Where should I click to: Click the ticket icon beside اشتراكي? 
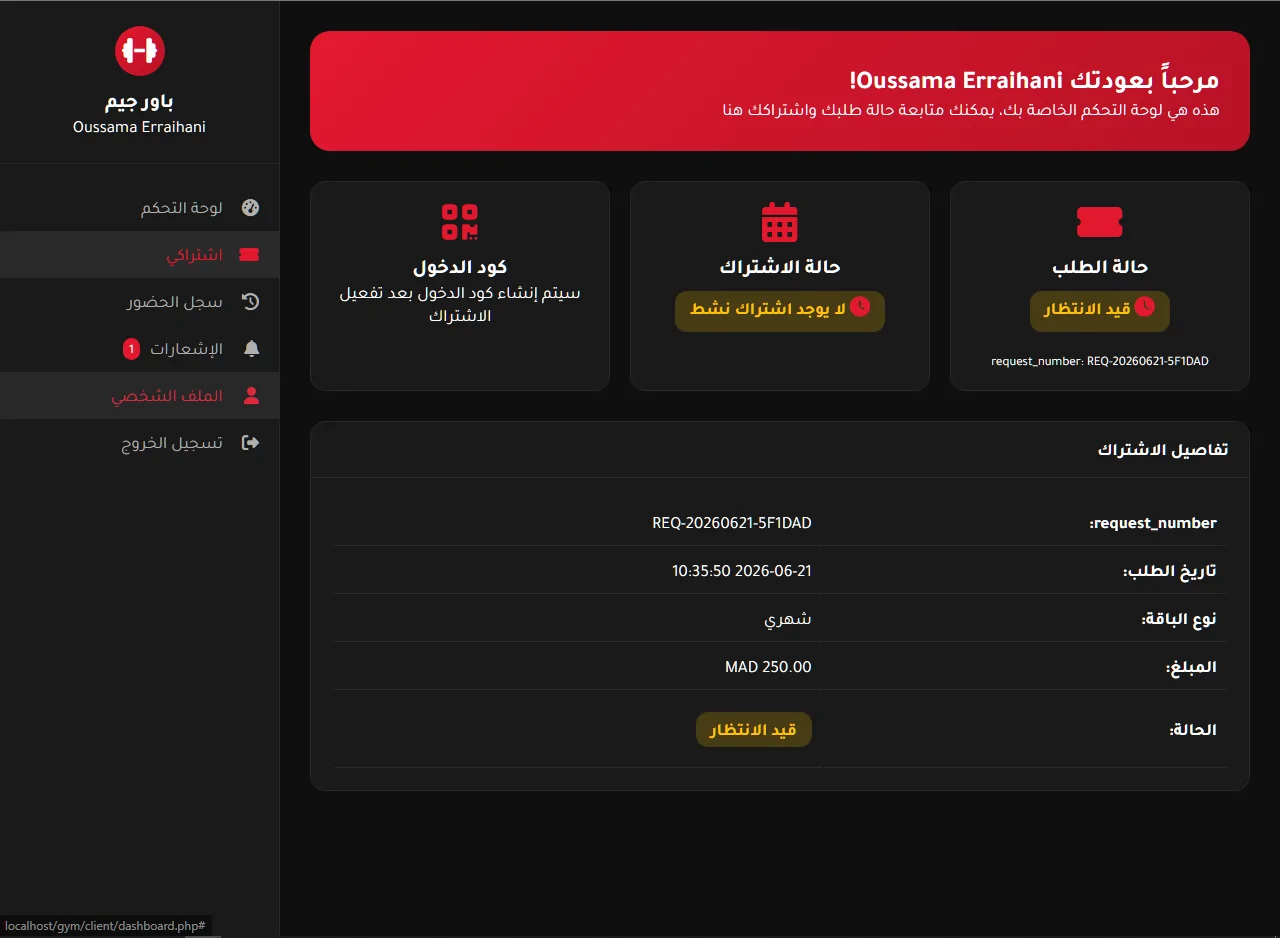point(250,255)
